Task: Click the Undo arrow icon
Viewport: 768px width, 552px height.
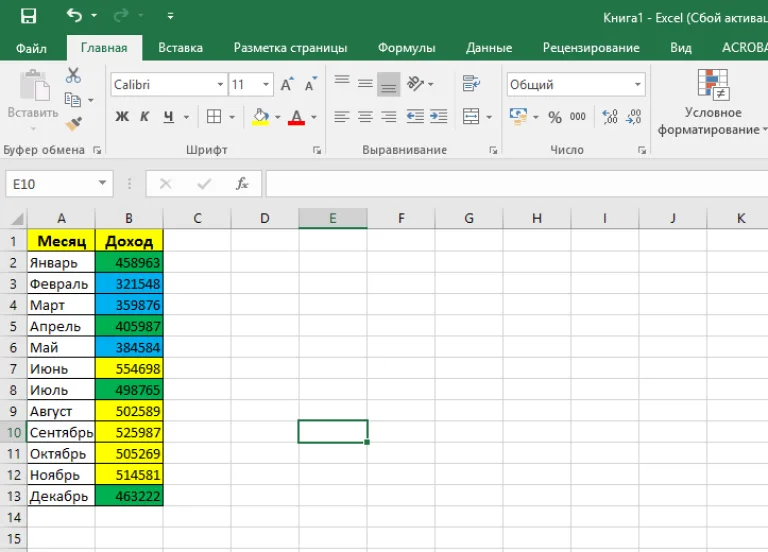Action: 74,15
